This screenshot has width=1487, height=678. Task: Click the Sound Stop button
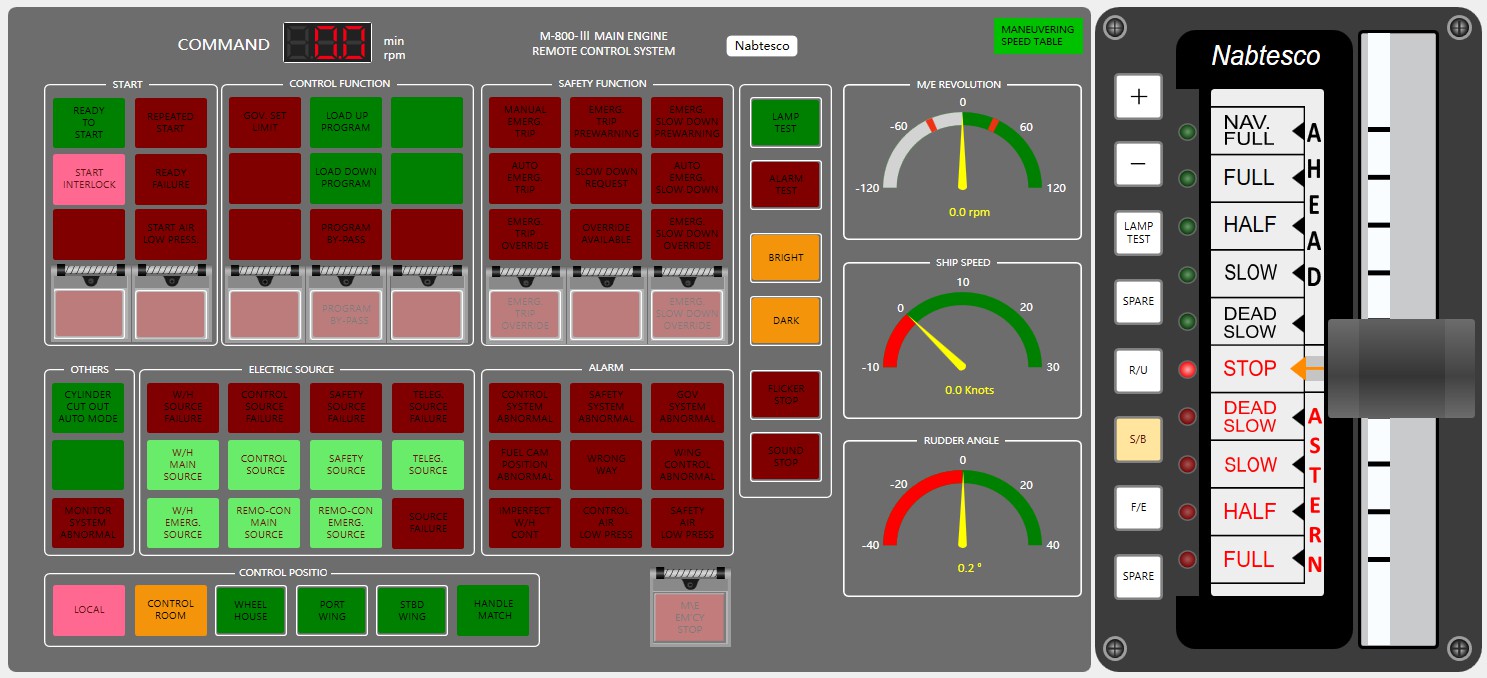click(786, 457)
